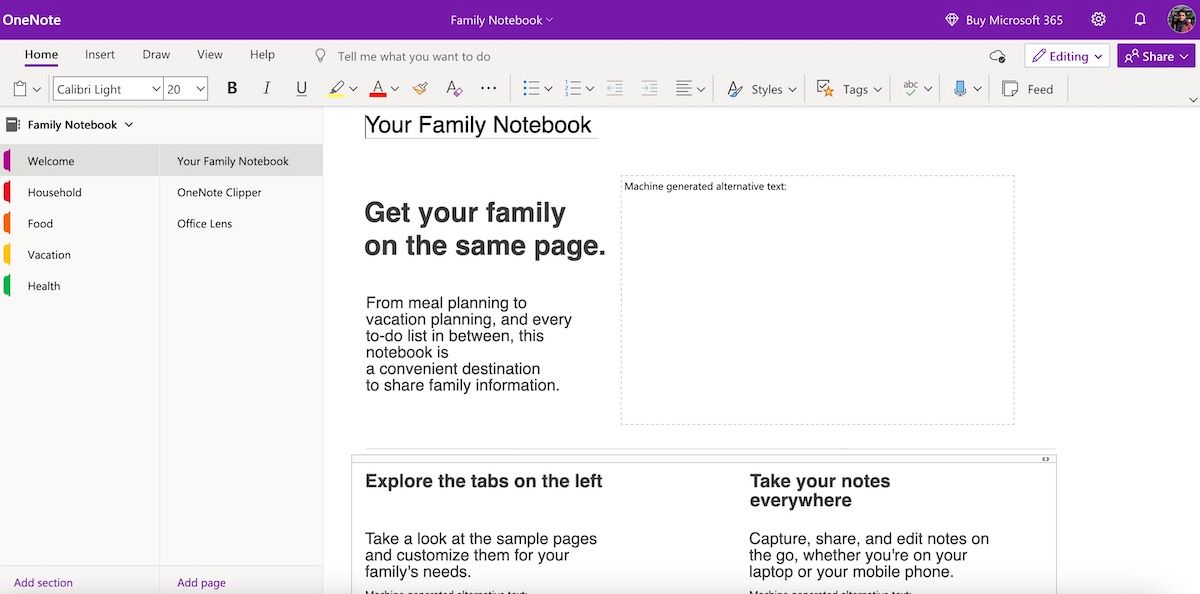Expand the font size dropdown
Image resolution: width=1200 pixels, height=594 pixels.
[200, 89]
